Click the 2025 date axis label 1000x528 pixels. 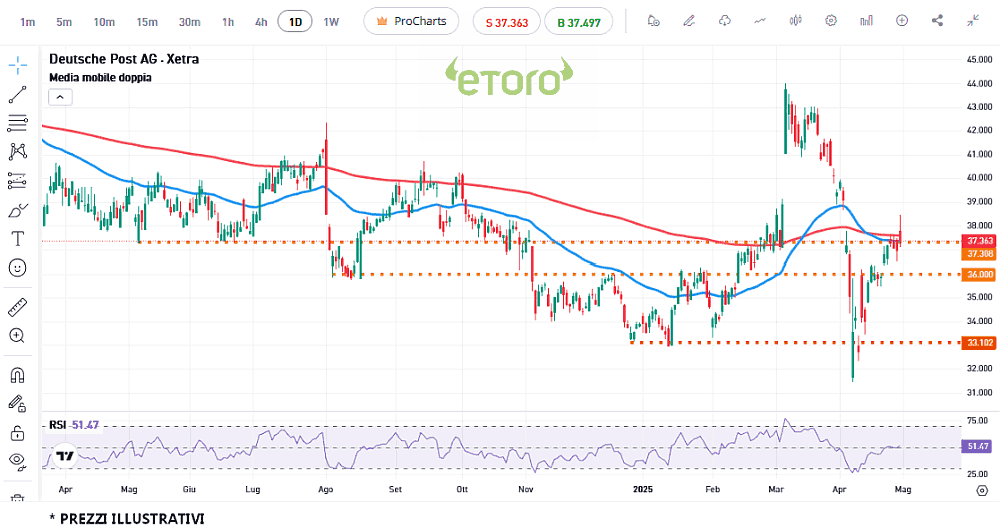click(643, 489)
